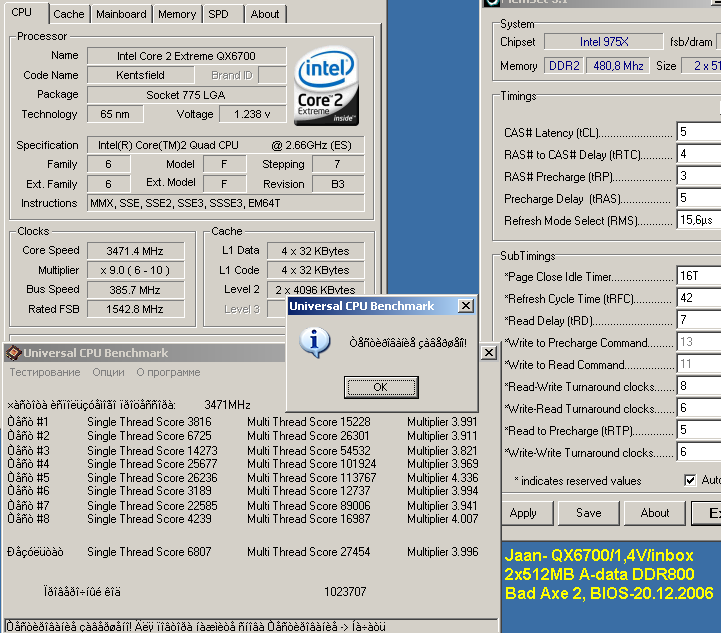Image resolution: width=721 pixels, height=633 pixels.
Task: Open CAS# Latency (tCL) value dropdown
Action: (x=699, y=132)
